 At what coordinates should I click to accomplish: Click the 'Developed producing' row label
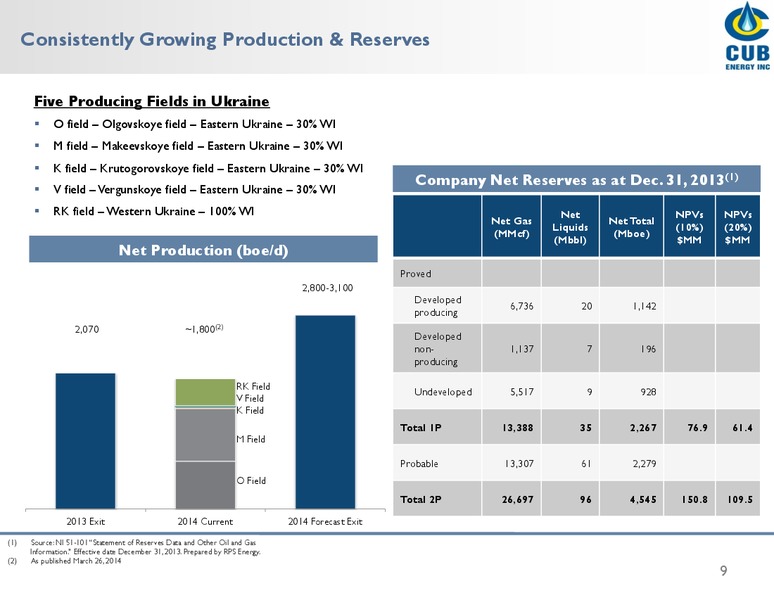pyautogui.click(x=438, y=306)
